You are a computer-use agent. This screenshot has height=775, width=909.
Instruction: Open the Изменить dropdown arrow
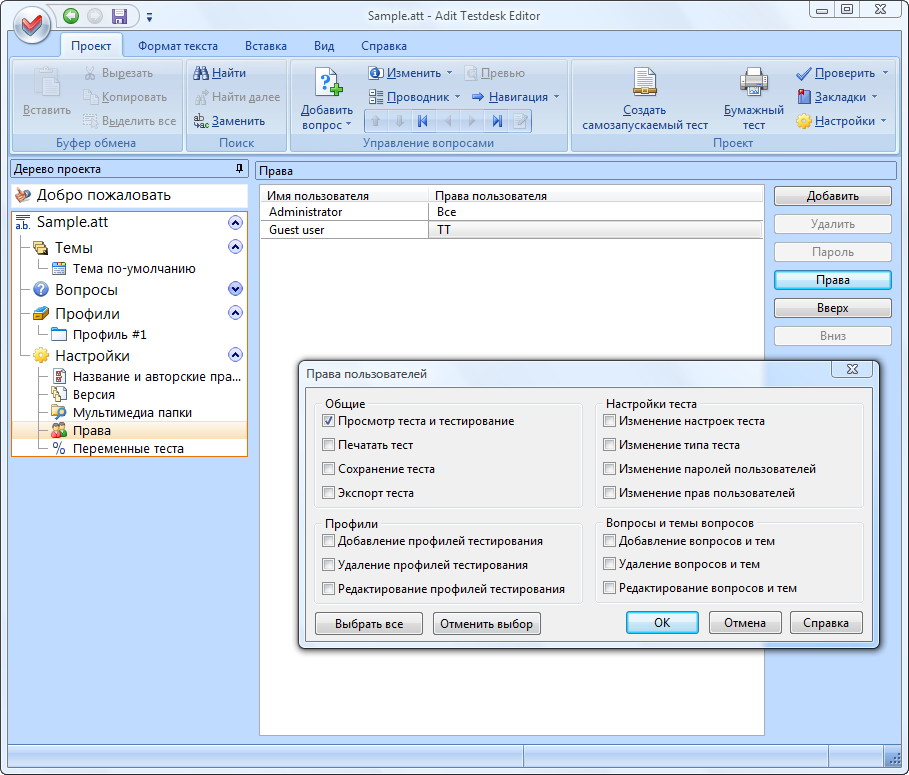click(x=449, y=73)
